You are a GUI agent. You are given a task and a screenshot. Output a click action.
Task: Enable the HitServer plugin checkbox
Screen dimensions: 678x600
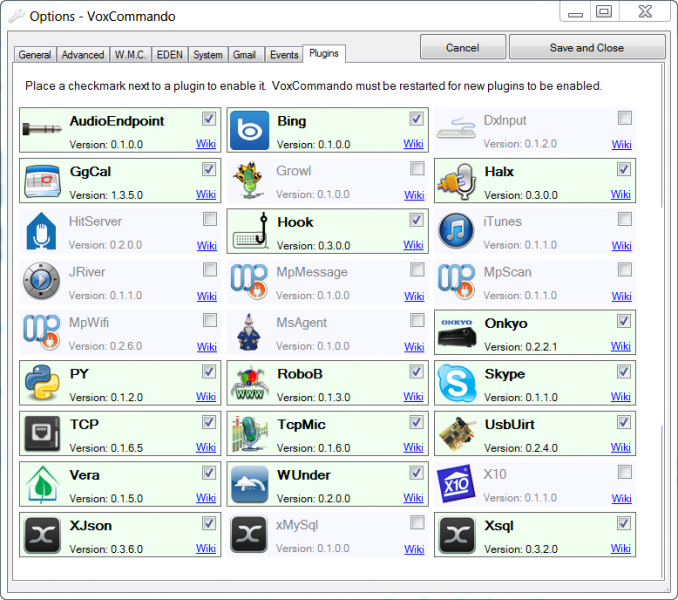(x=210, y=219)
